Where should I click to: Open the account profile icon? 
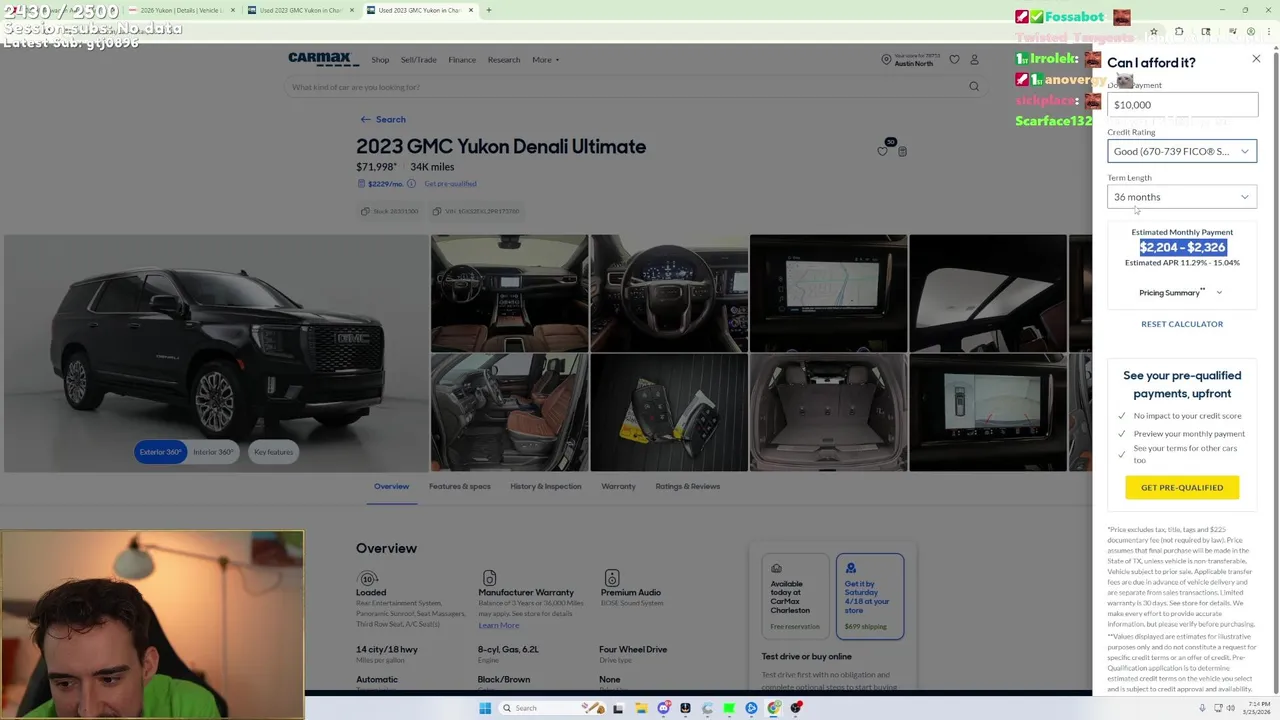[974, 60]
